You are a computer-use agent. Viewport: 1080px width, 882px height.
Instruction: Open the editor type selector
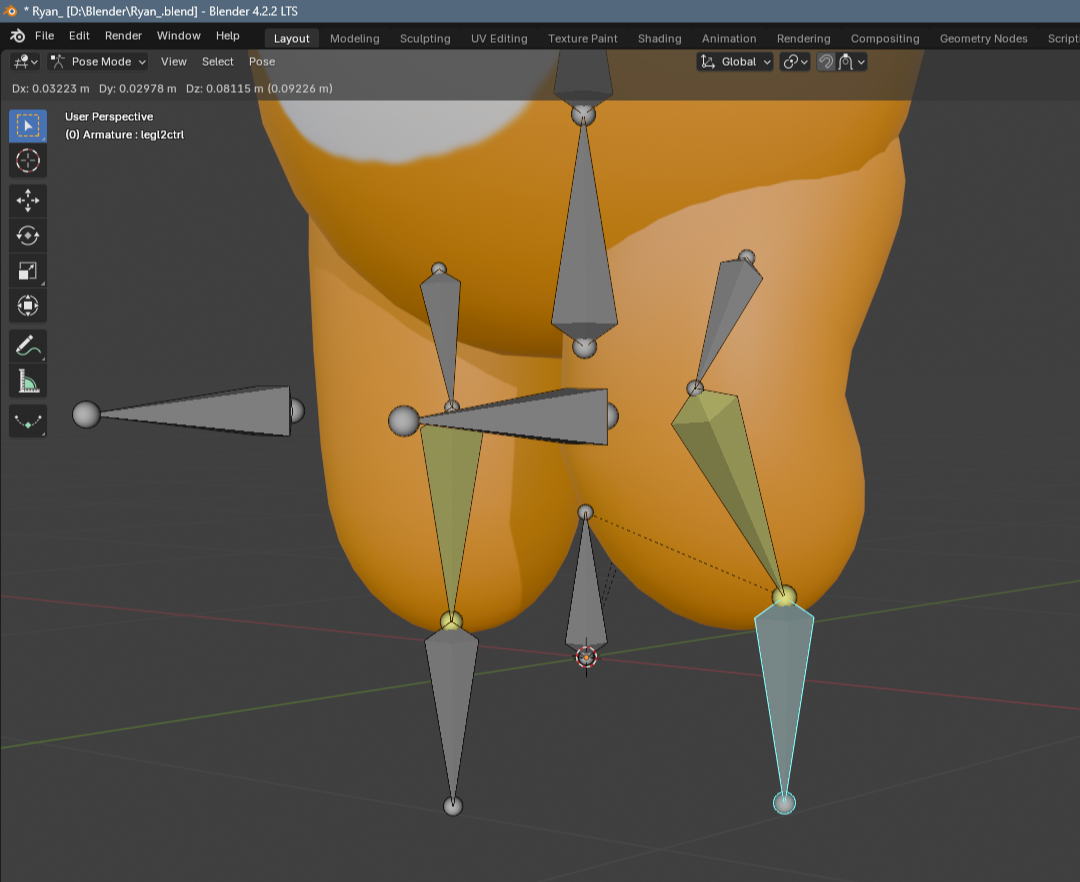tap(25, 61)
